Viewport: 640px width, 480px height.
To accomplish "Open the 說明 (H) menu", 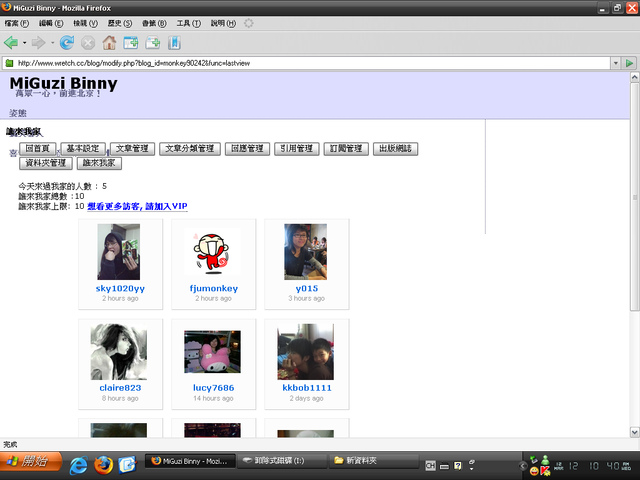I will [x=223, y=23].
